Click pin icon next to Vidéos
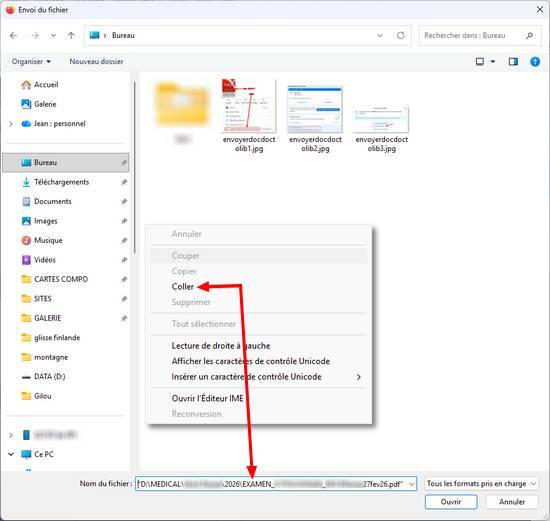 pos(124,260)
